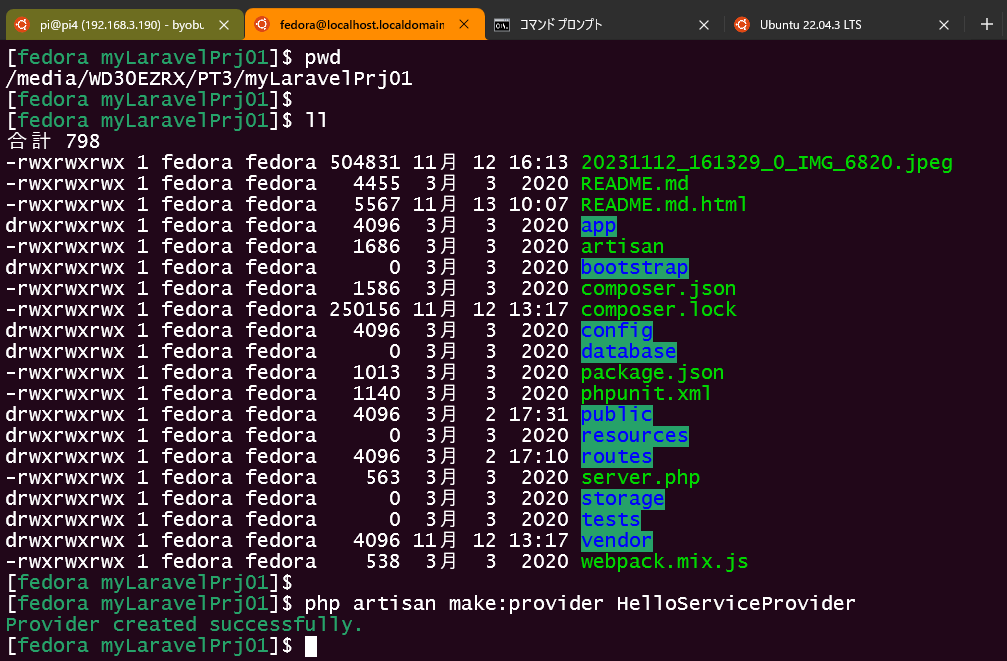Click the webpack.mix.js filename
Image resolution: width=1007 pixels, height=661 pixels.
[x=663, y=561]
